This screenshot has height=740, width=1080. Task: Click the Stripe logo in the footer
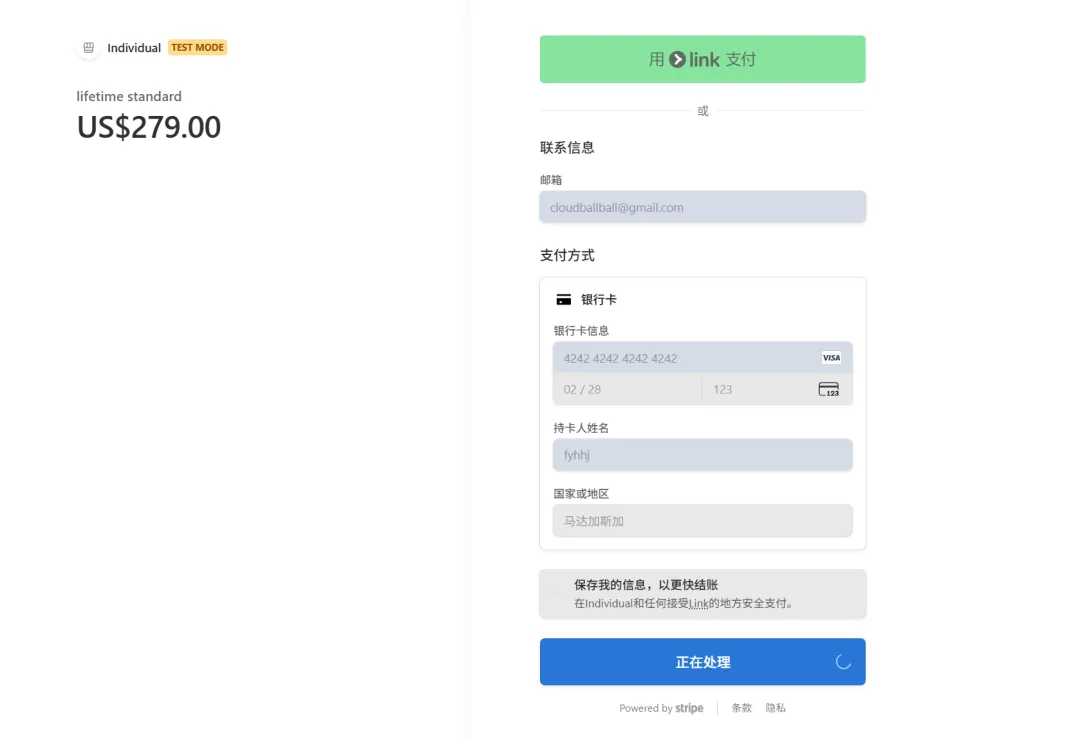689,708
